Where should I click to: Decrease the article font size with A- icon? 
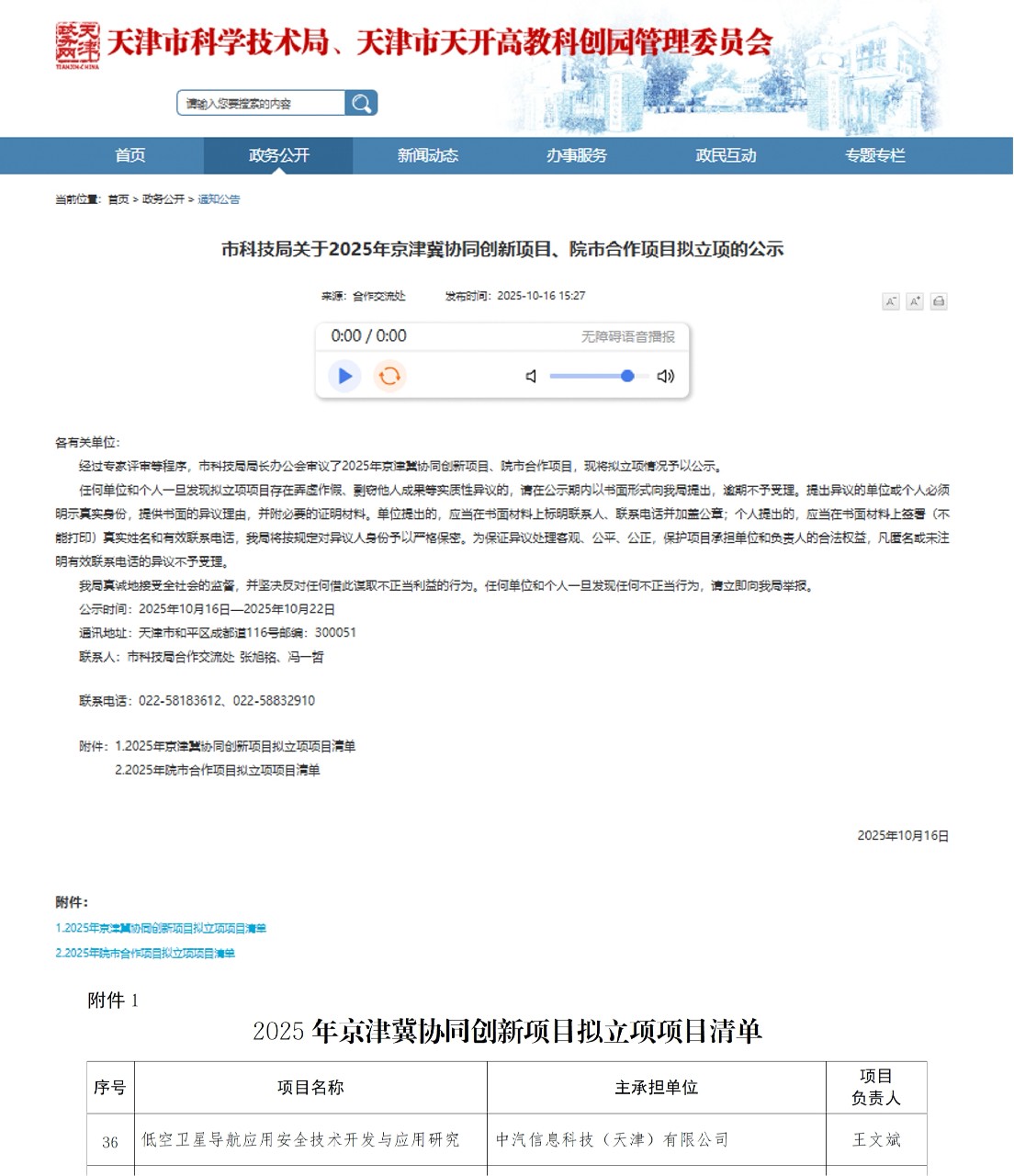pyautogui.click(x=891, y=300)
